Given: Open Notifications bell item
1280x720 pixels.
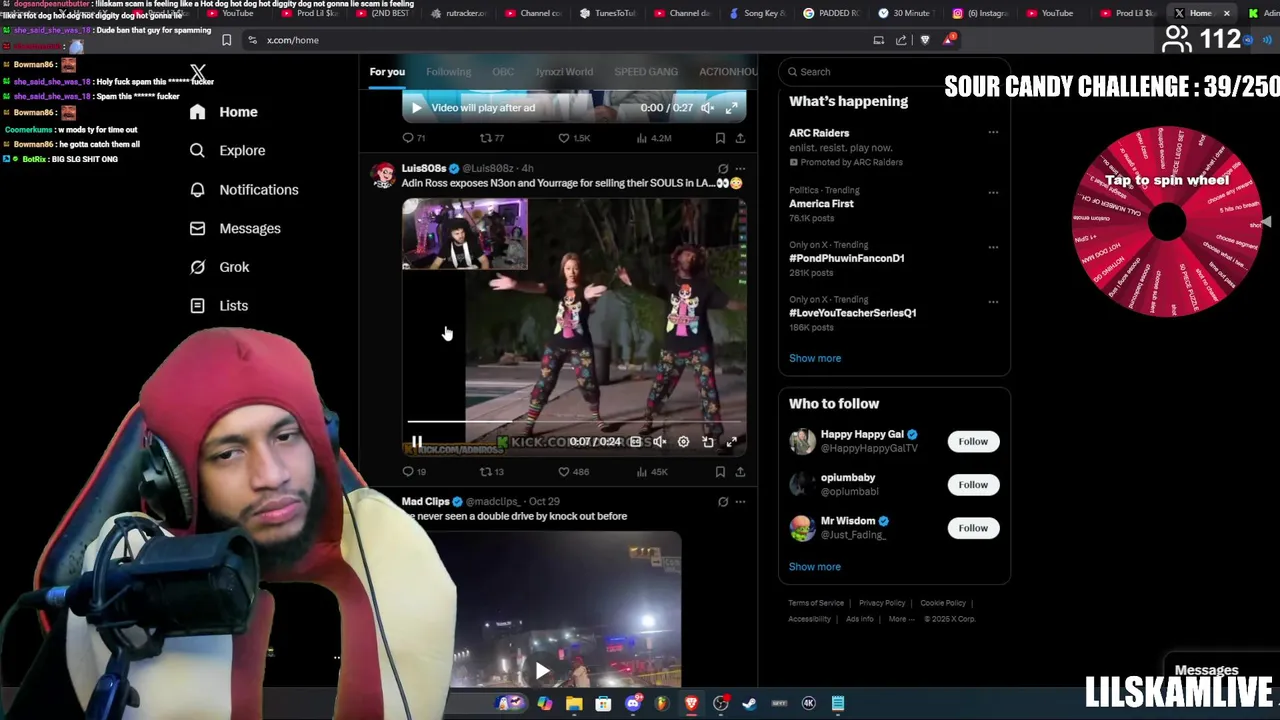Looking at the screenshot, I should [244, 189].
